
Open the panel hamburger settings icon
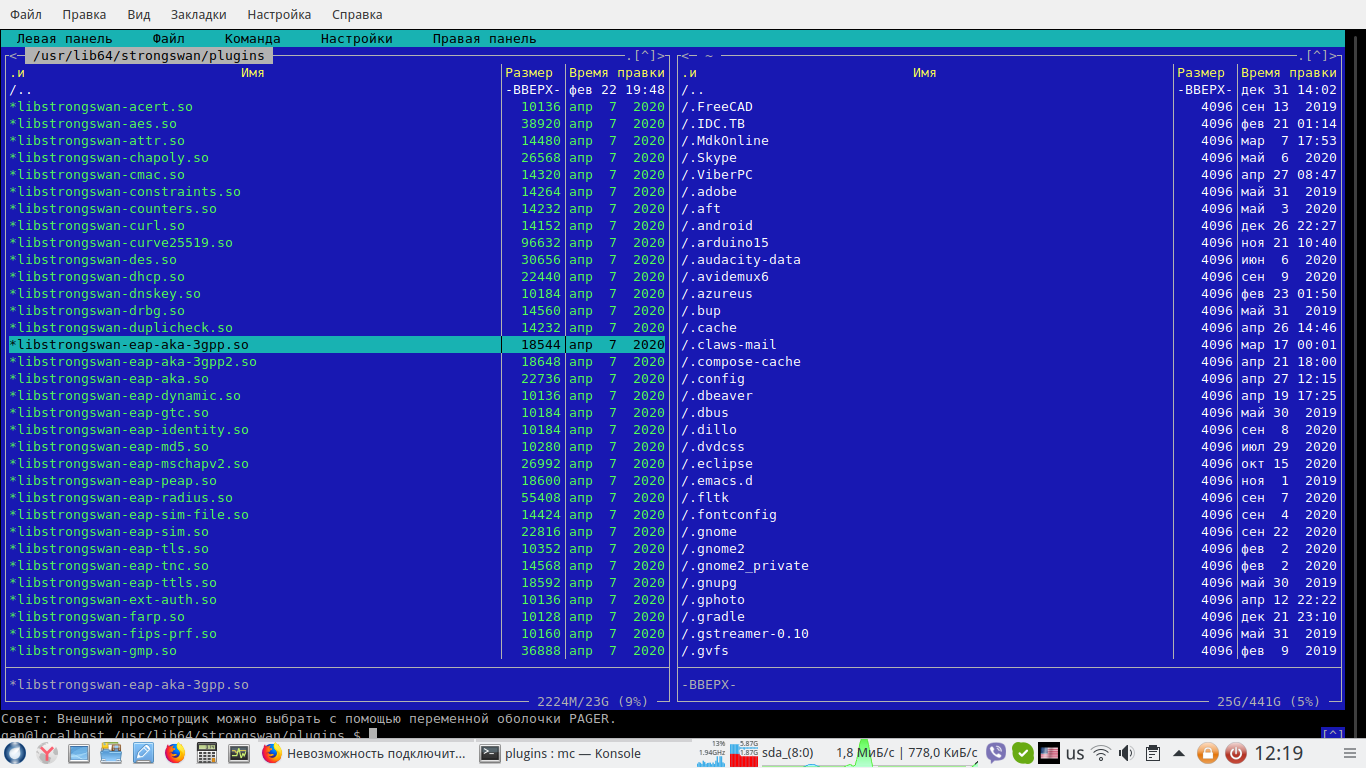coord(1348,753)
